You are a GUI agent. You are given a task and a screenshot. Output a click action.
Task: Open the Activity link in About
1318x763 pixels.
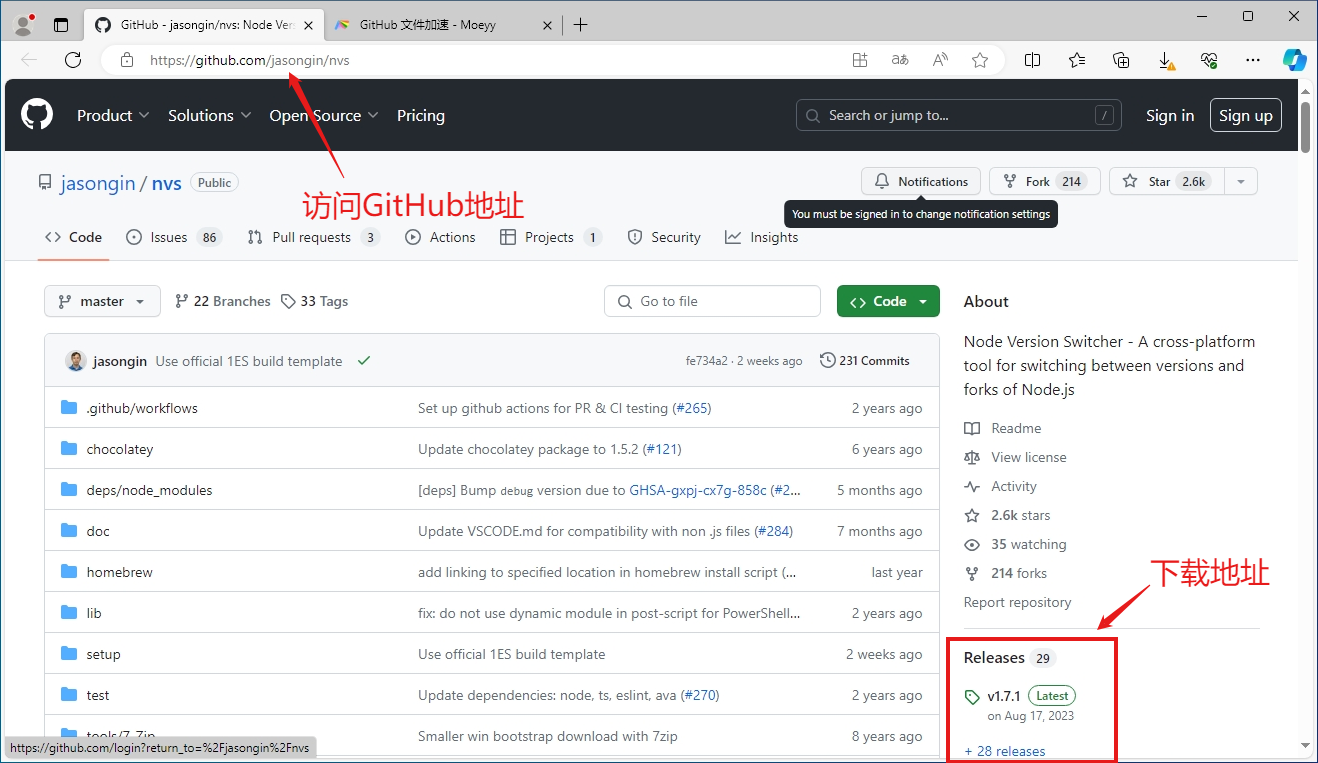[1000, 486]
